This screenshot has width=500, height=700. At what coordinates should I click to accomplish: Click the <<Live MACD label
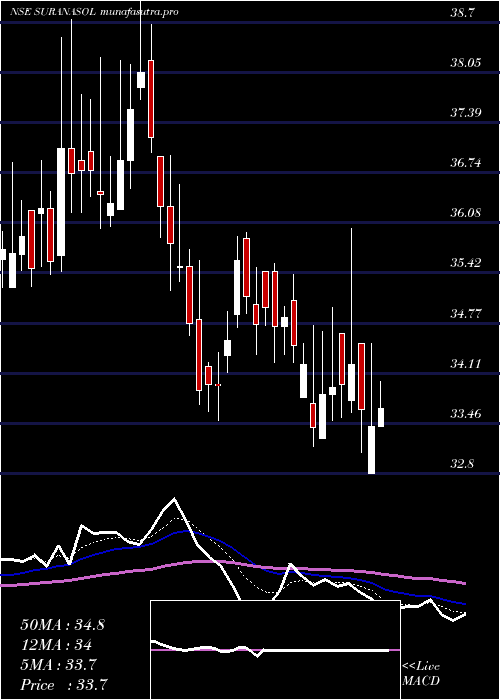(x=421, y=674)
